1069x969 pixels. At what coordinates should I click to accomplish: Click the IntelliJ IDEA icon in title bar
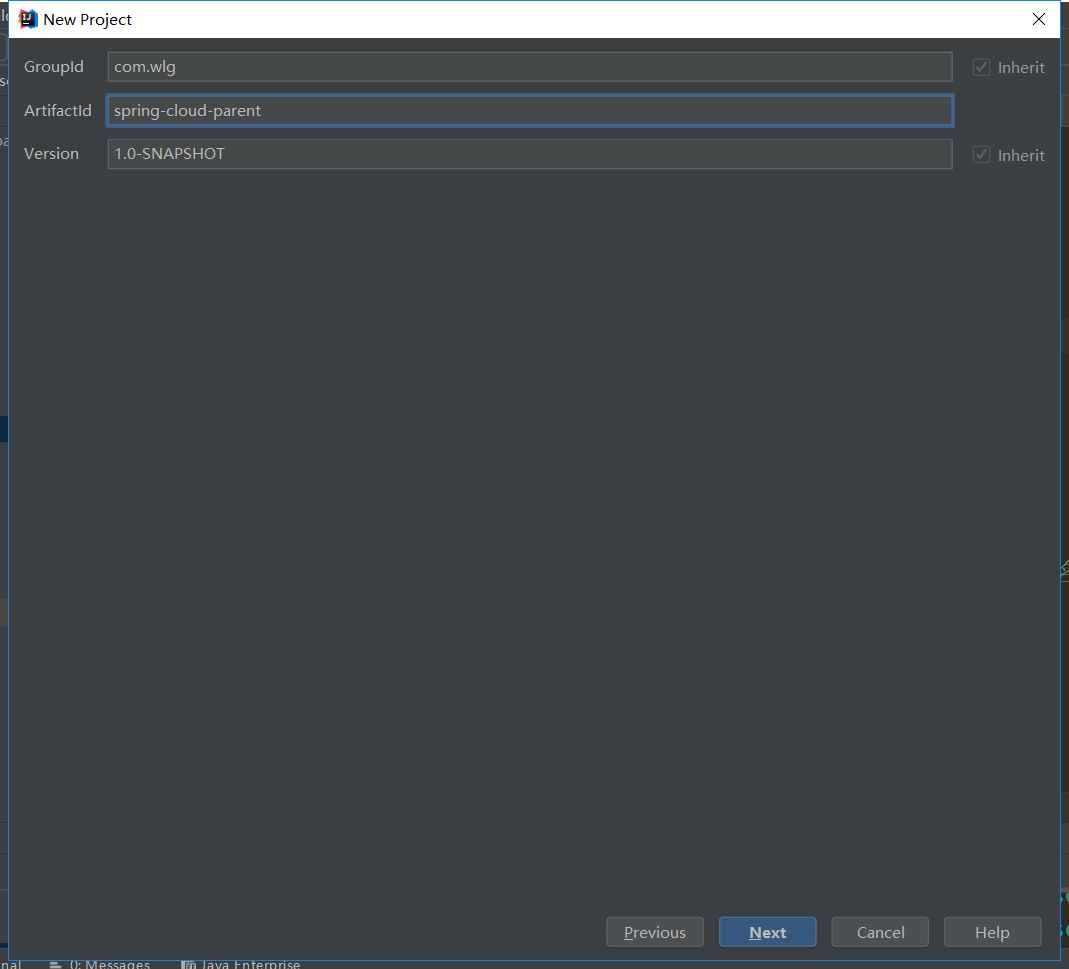(27, 19)
